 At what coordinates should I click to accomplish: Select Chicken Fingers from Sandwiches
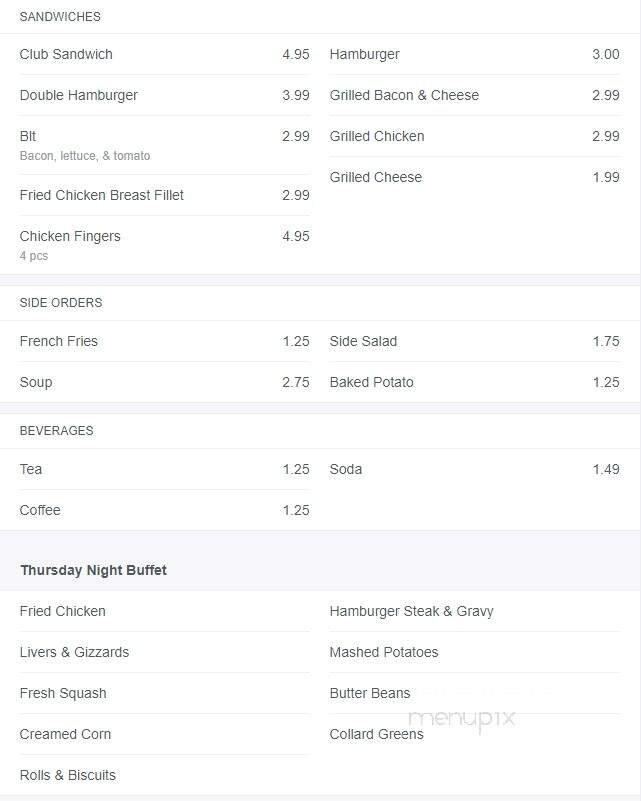[70, 237]
